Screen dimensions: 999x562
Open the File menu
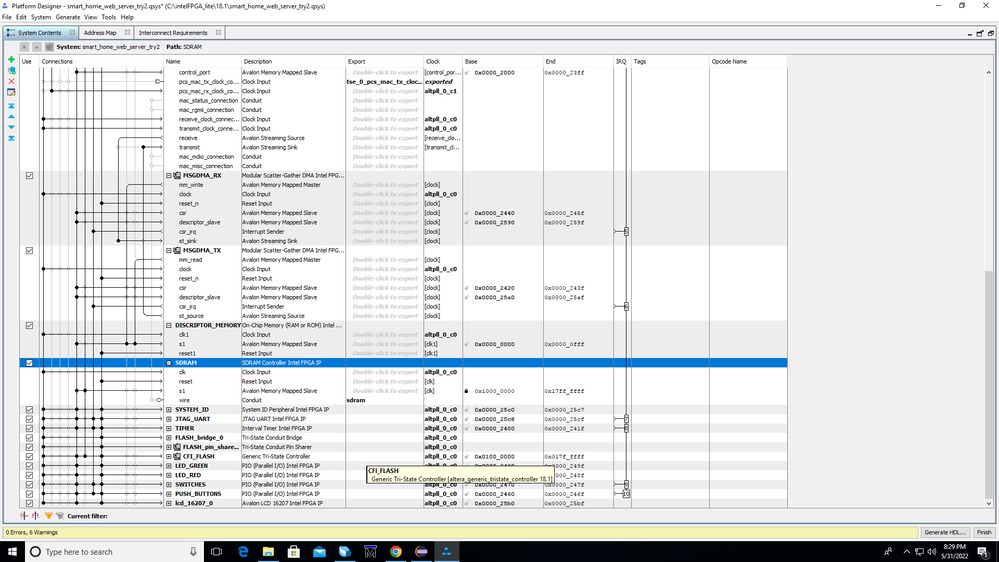[6, 17]
